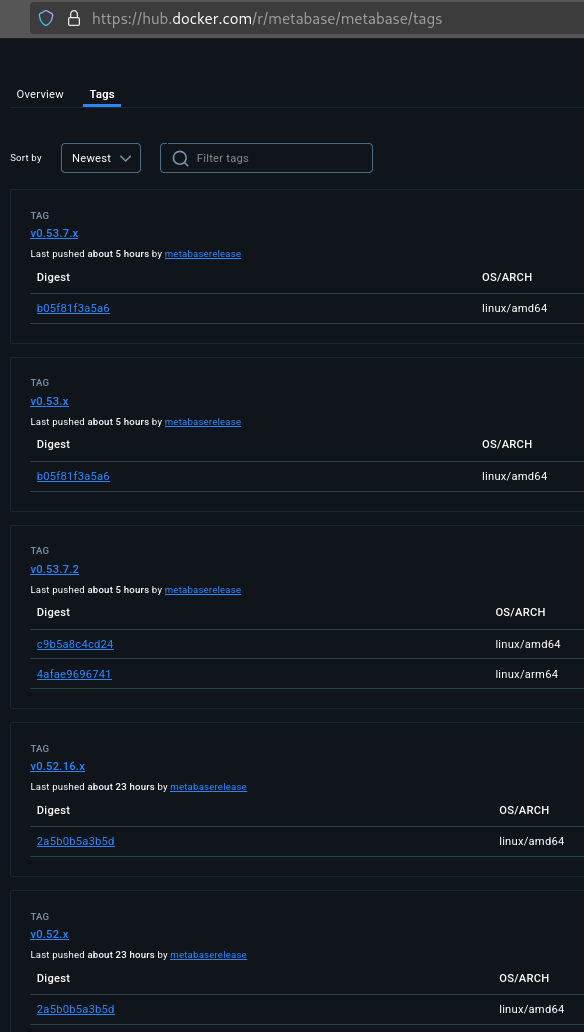The width and height of the screenshot is (584, 1032).
Task: Click metabaserelease link under v0.53.7.2
Action: tap(203, 590)
